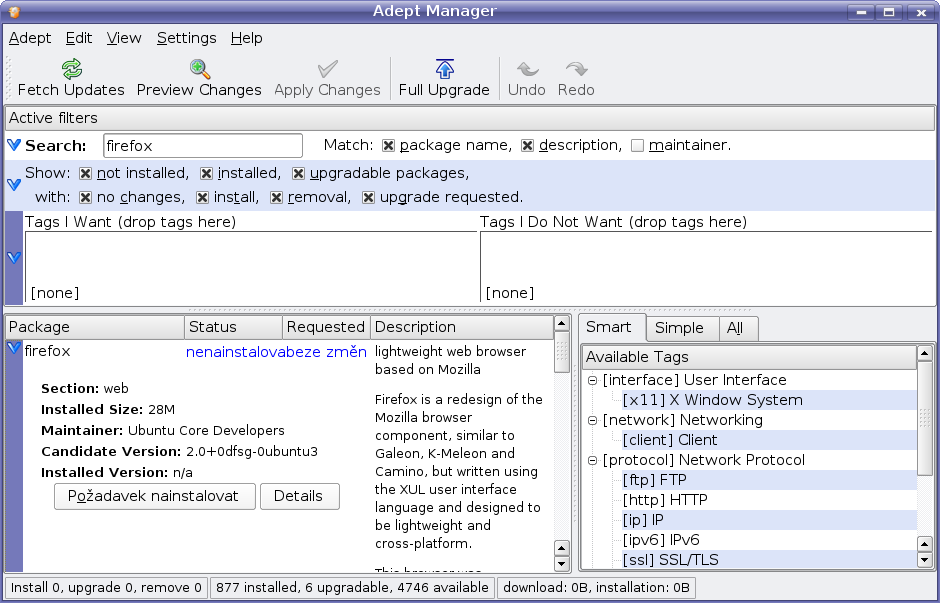This screenshot has height=603, width=940.
Task: Select the [client] Client tag
Action: pos(670,440)
